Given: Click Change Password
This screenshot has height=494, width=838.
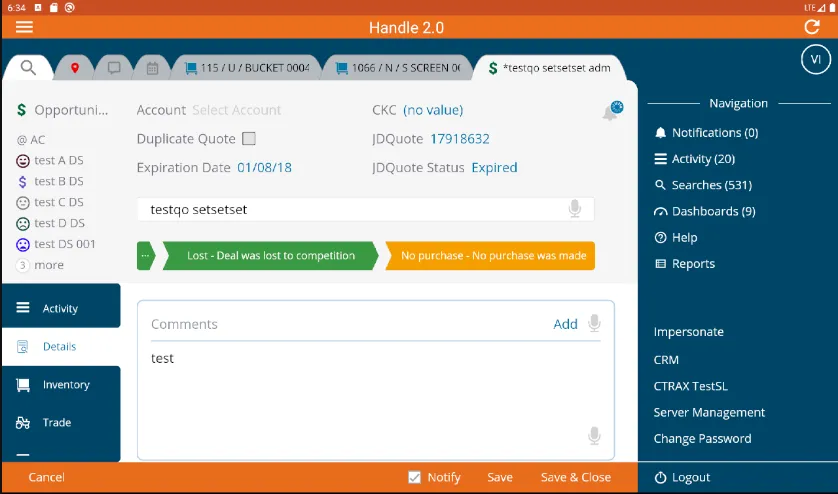Looking at the screenshot, I should pos(702,438).
